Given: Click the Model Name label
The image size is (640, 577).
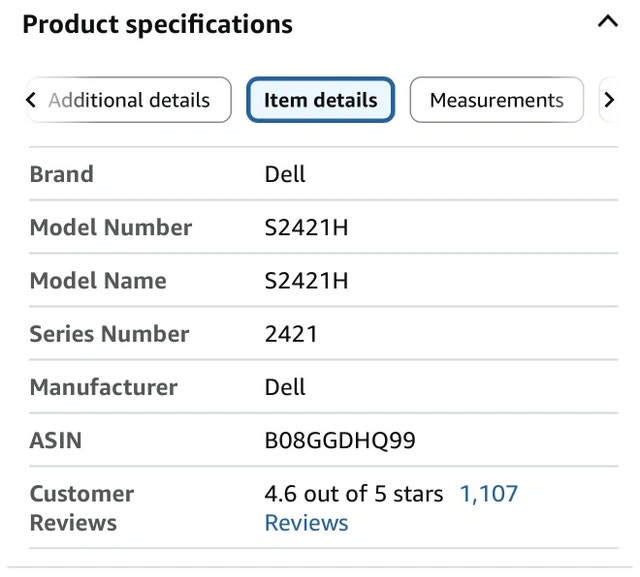Looking at the screenshot, I should pos(98,281).
